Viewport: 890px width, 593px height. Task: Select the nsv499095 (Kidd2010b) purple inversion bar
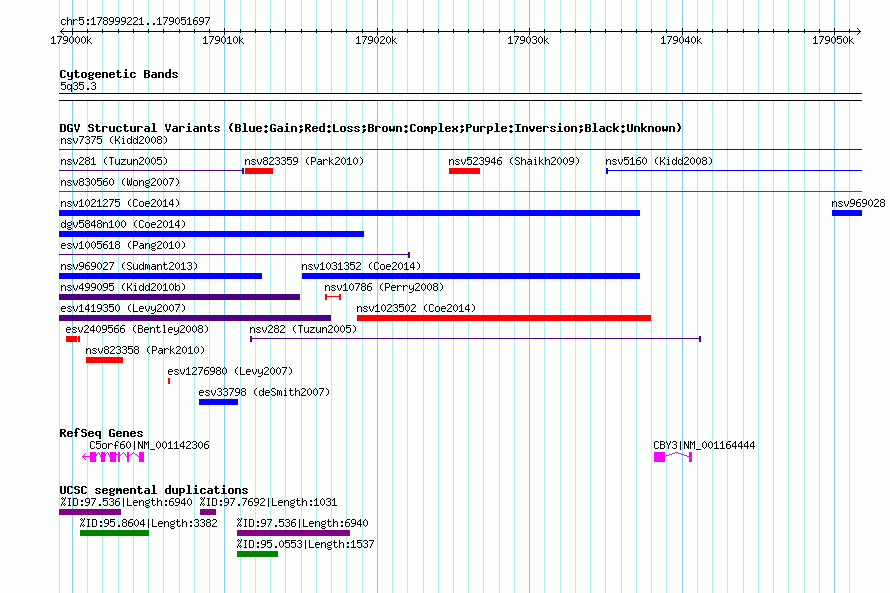[179, 297]
